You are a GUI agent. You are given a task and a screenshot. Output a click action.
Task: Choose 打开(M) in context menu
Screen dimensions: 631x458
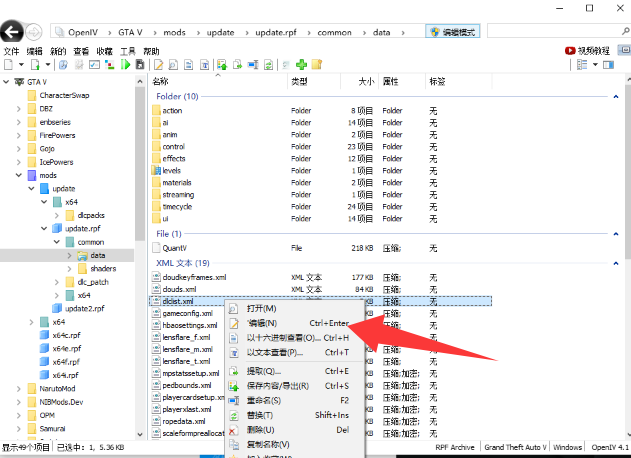pyautogui.click(x=294, y=308)
